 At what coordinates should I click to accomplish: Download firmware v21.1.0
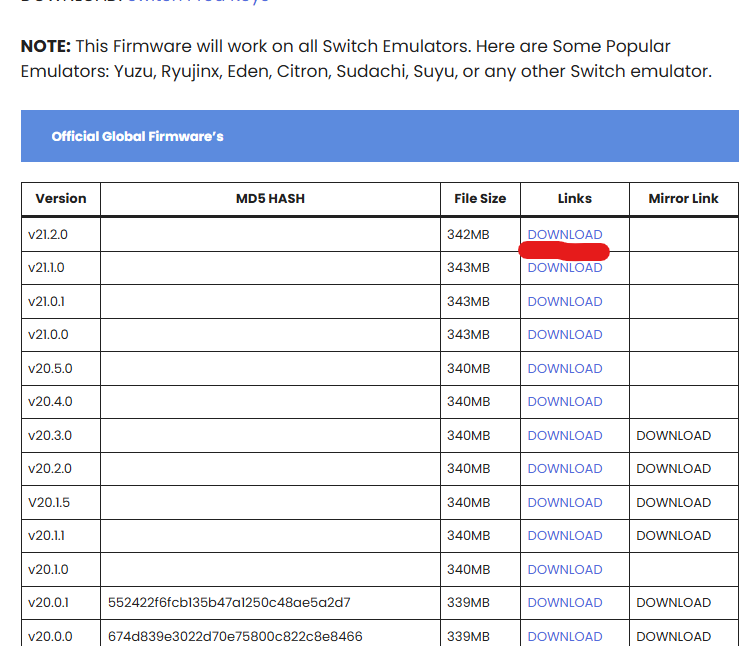[565, 268]
